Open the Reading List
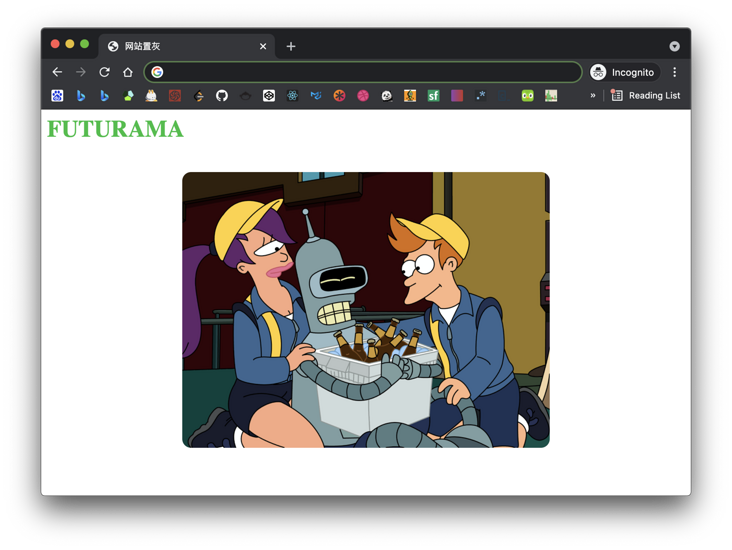Image resolution: width=732 pixels, height=550 pixels. (x=646, y=95)
